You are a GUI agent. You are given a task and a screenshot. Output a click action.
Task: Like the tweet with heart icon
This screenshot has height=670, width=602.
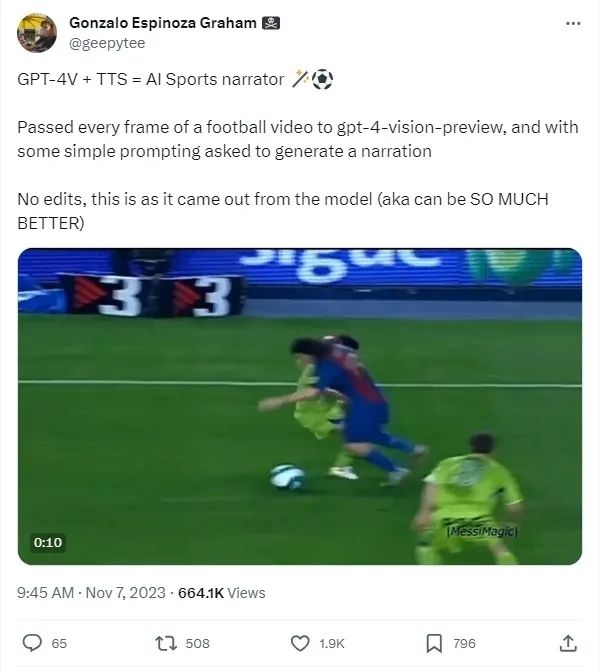[x=300, y=643]
